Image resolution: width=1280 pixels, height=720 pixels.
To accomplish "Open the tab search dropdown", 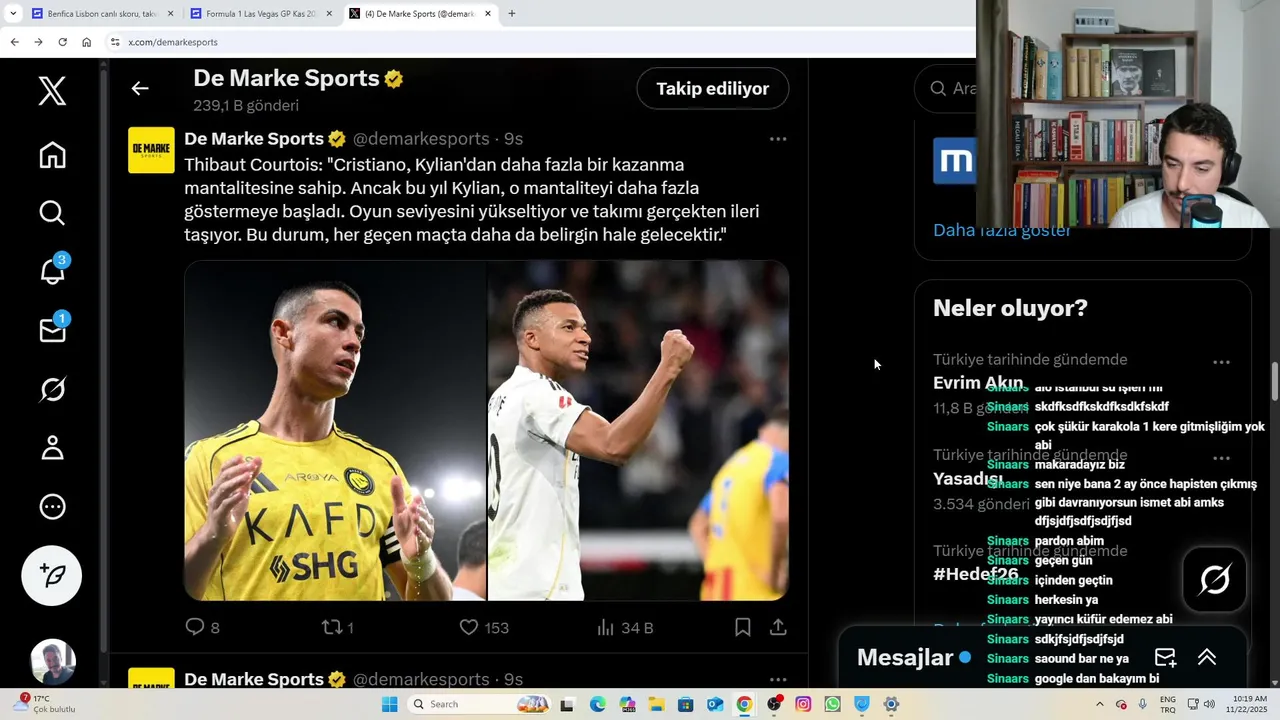I will click(13, 14).
